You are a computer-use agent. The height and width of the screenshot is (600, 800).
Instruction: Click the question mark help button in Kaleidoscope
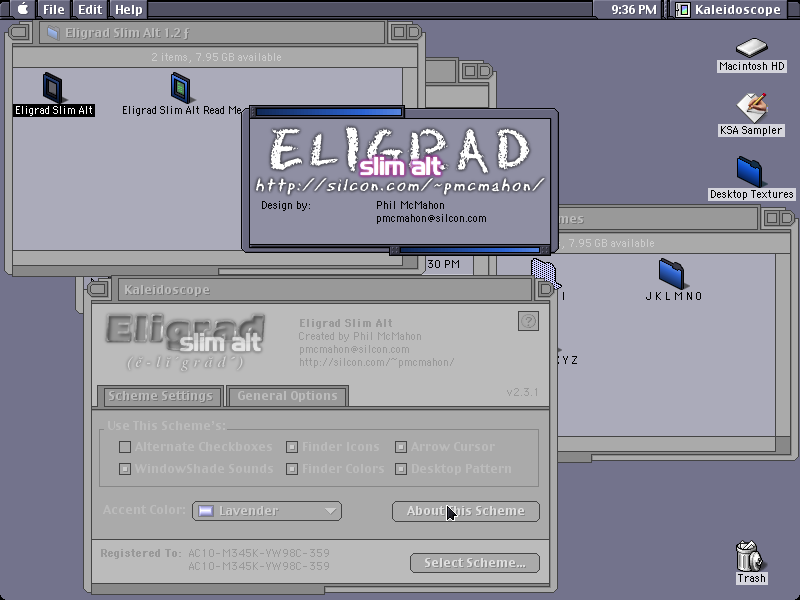click(528, 321)
